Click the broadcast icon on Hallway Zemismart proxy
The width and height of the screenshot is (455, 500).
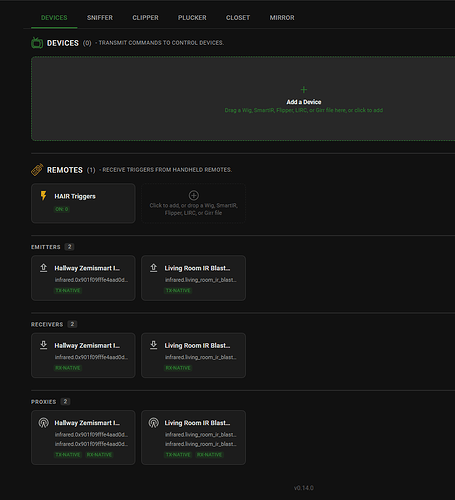43,423
